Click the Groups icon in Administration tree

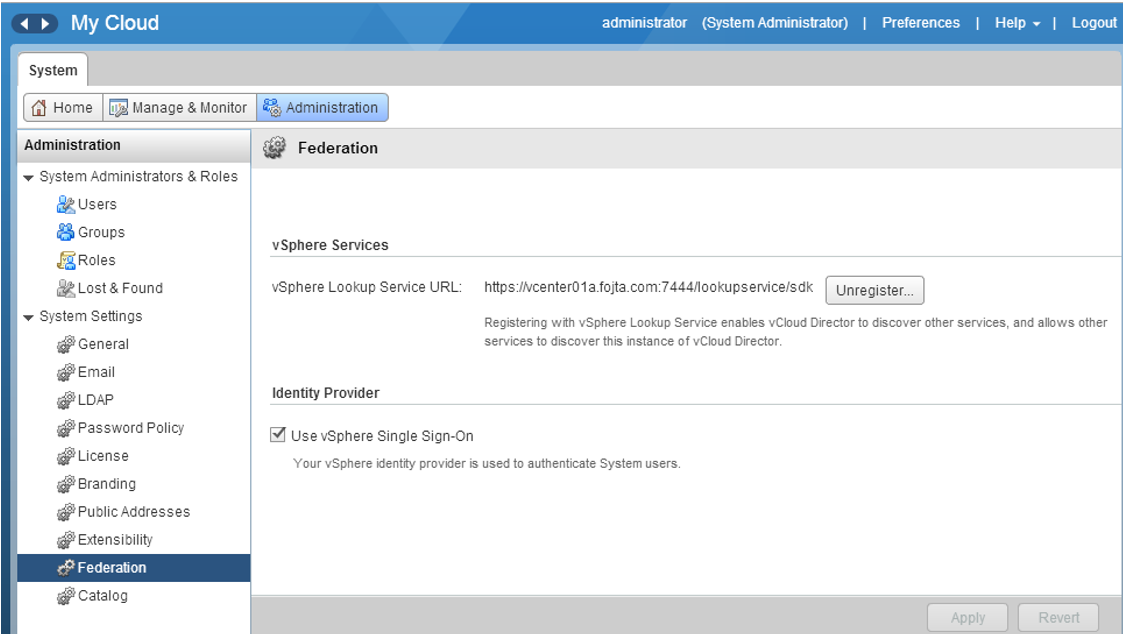click(66, 233)
